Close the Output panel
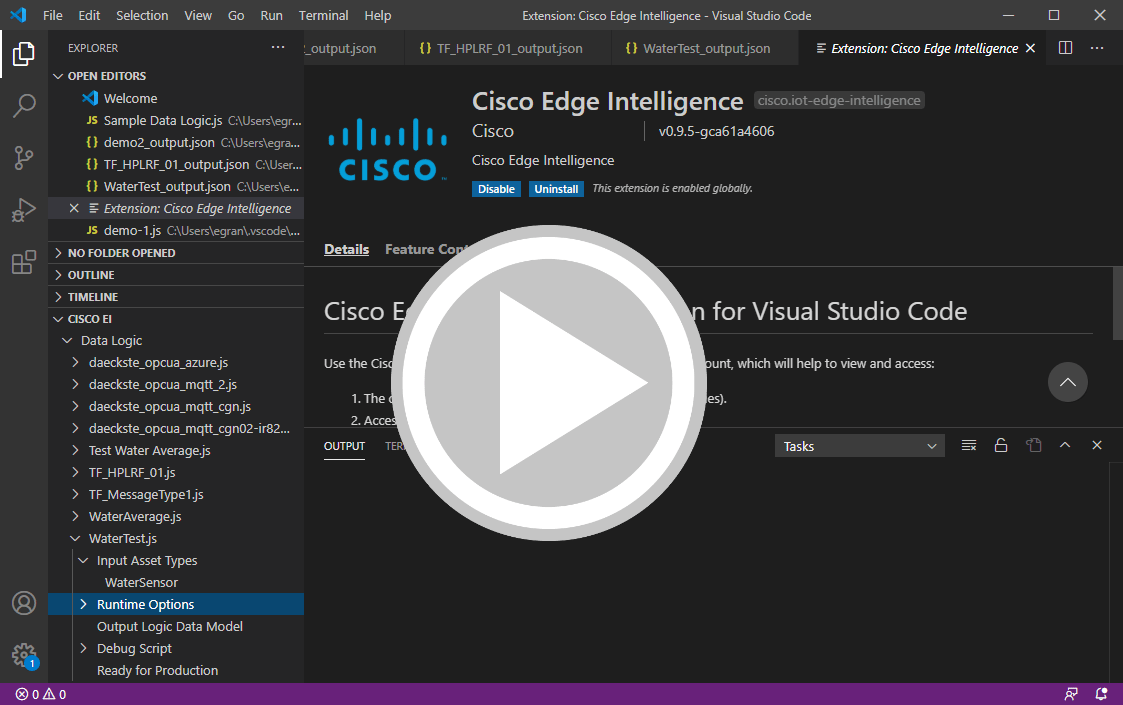 (x=1097, y=446)
